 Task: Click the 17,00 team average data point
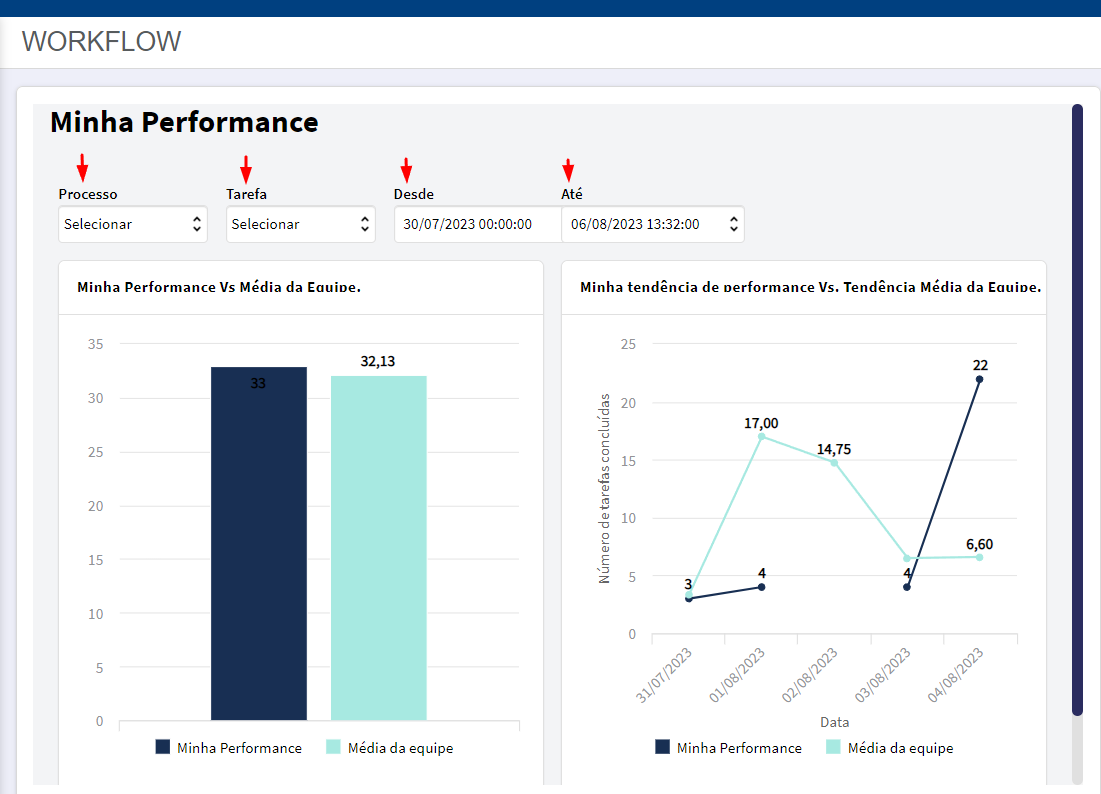pyautogui.click(x=762, y=437)
